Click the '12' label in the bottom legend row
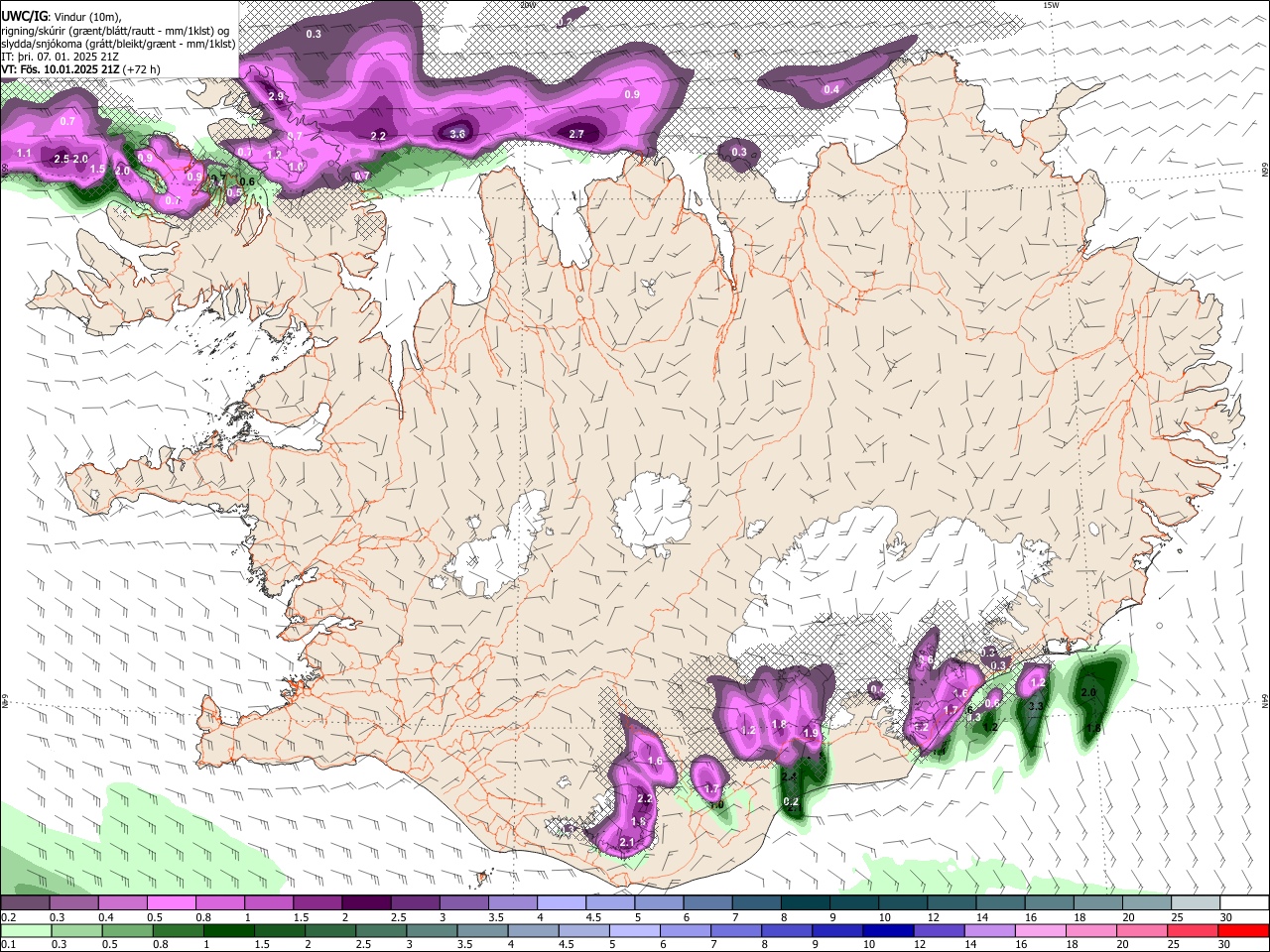This screenshot has height=952, width=1270. [920, 945]
